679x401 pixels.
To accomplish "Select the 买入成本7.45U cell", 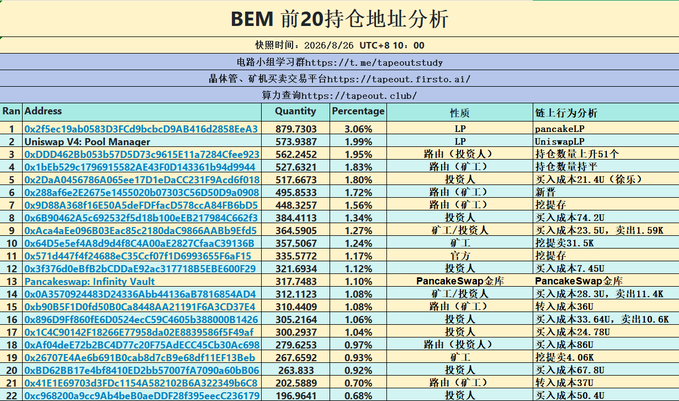I will [x=606, y=268].
